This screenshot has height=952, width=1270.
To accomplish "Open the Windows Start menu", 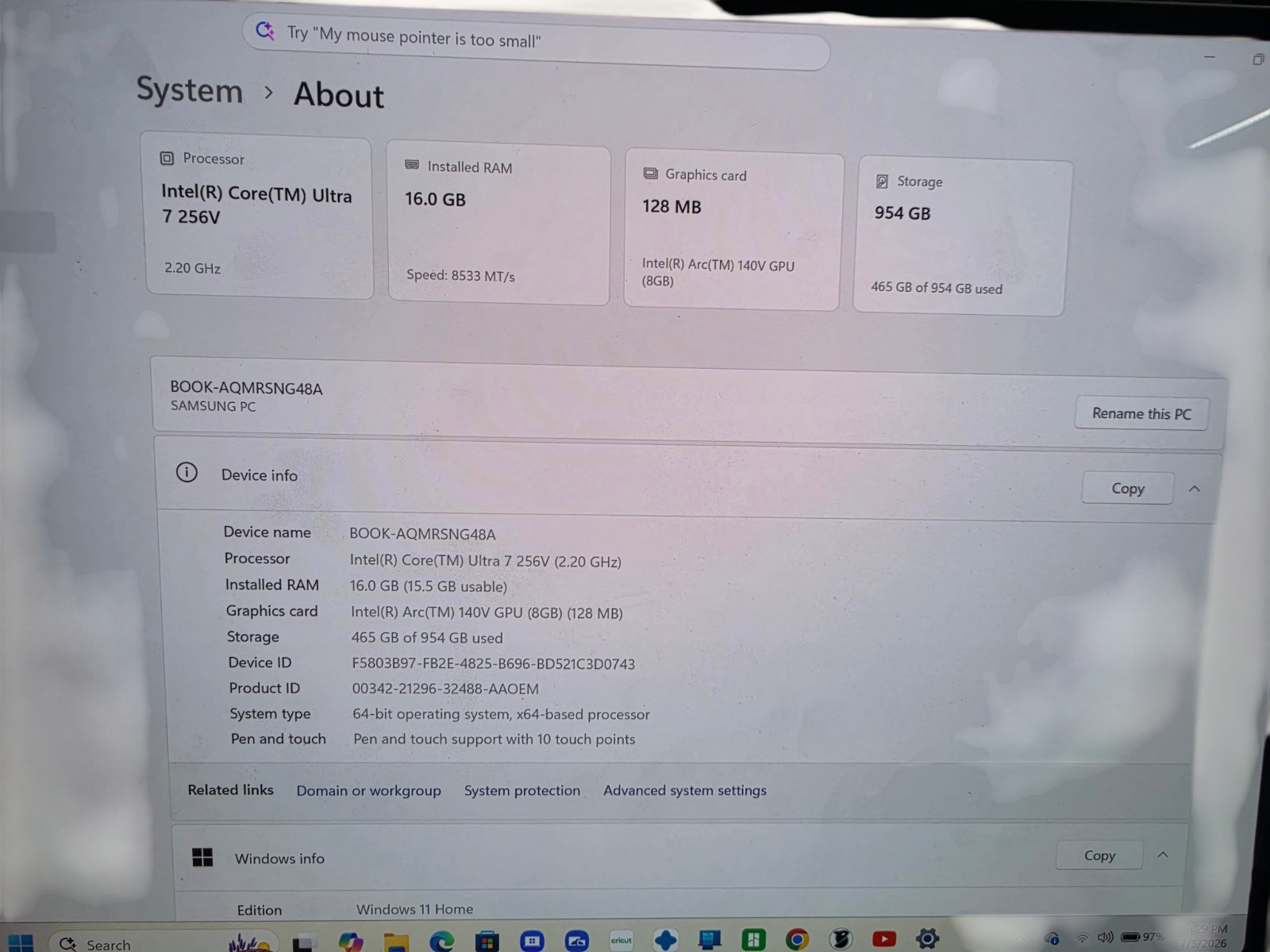I will pyautogui.click(x=20, y=942).
